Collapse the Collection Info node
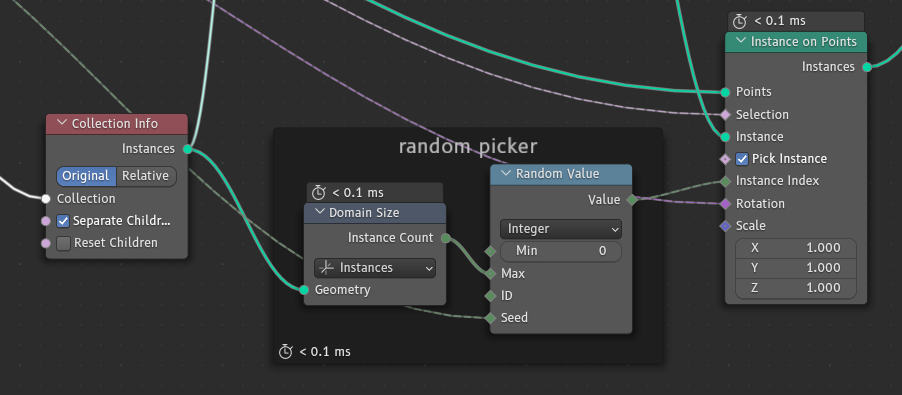Screen dimensions: 902x395 pos(62,124)
